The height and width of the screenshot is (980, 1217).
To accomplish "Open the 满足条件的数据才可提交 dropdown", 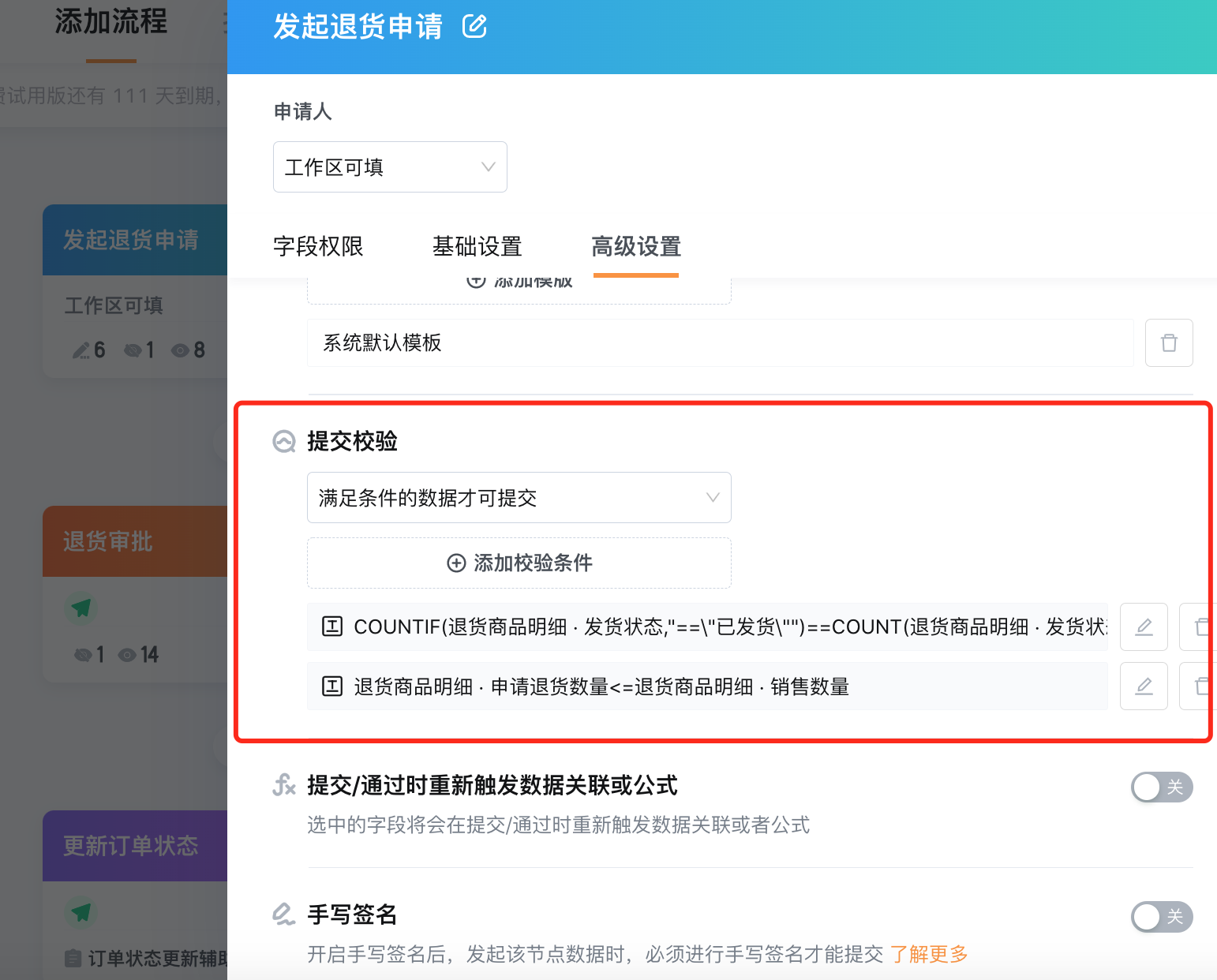I will point(519,497).
